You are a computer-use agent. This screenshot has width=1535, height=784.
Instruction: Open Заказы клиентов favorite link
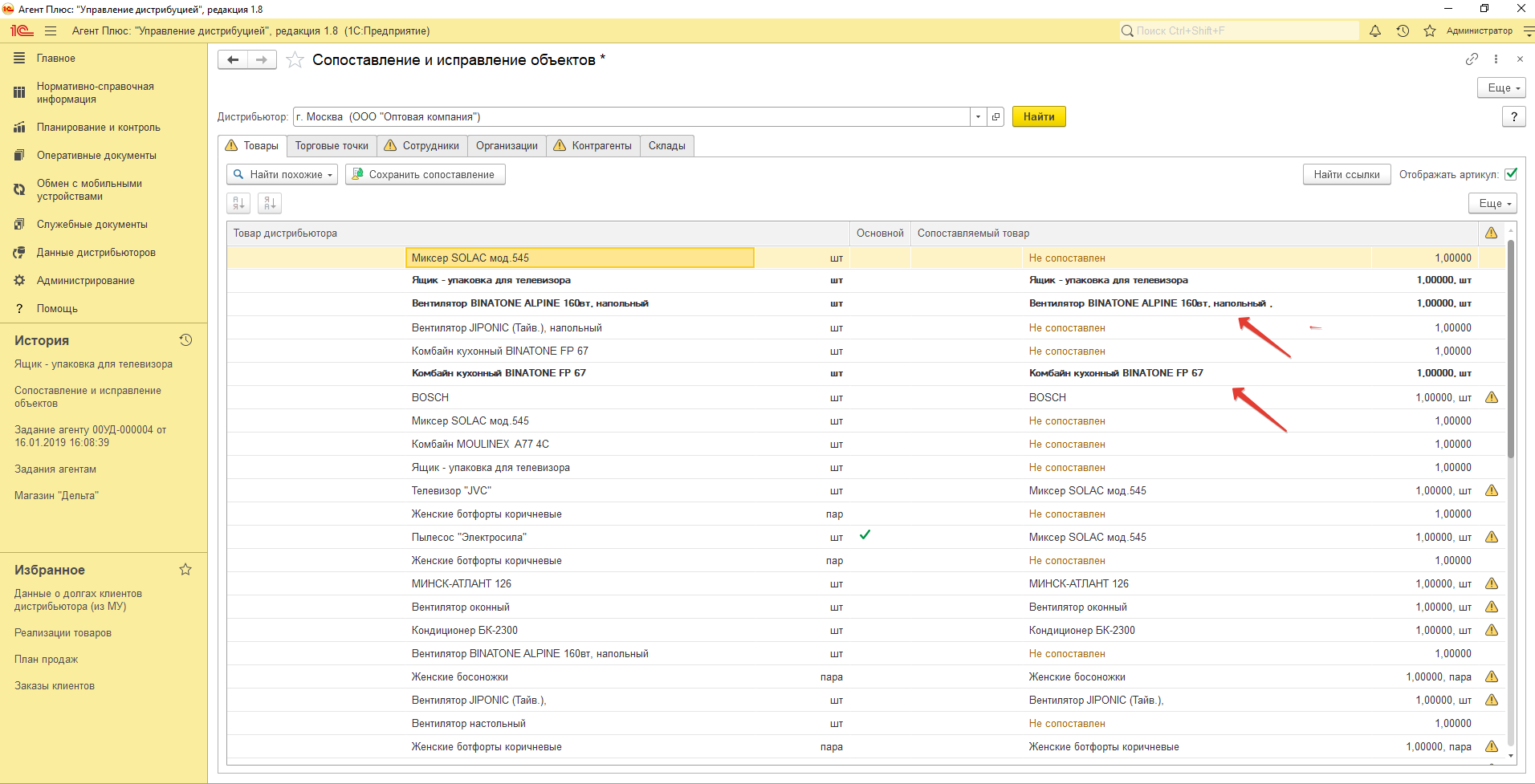click(55, 686)
